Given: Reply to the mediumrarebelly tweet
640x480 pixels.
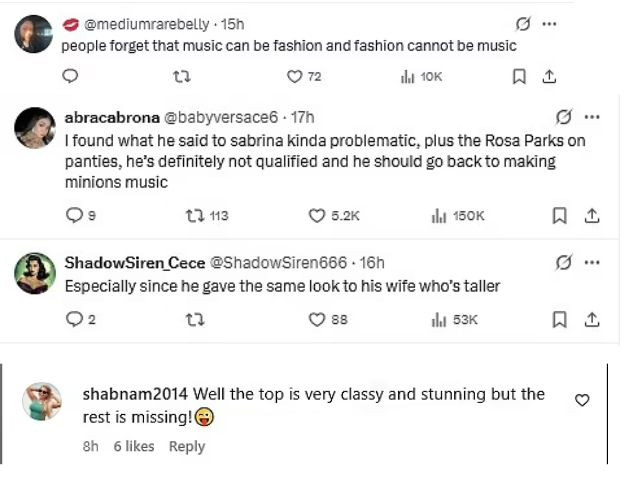Looking at the screenshot, I should 69,76.
